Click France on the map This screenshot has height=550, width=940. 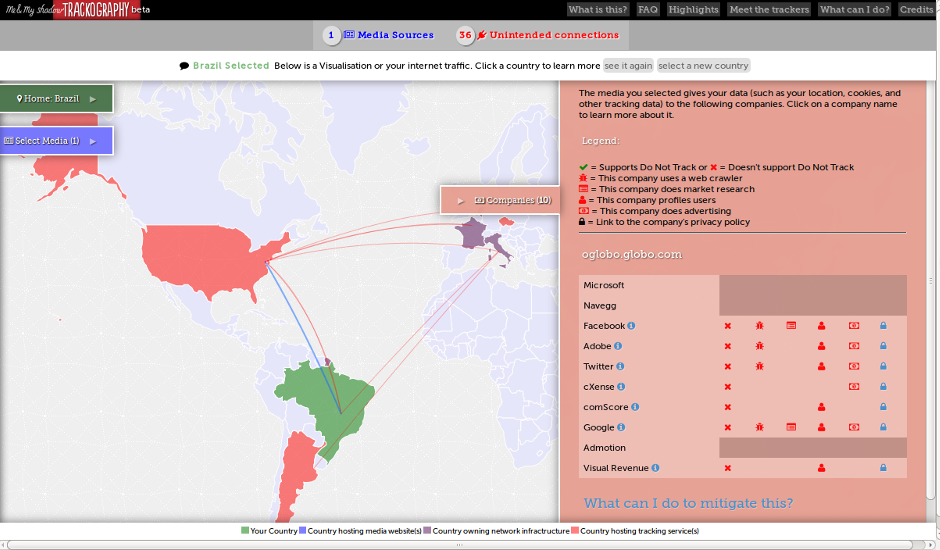pos(471,234)
